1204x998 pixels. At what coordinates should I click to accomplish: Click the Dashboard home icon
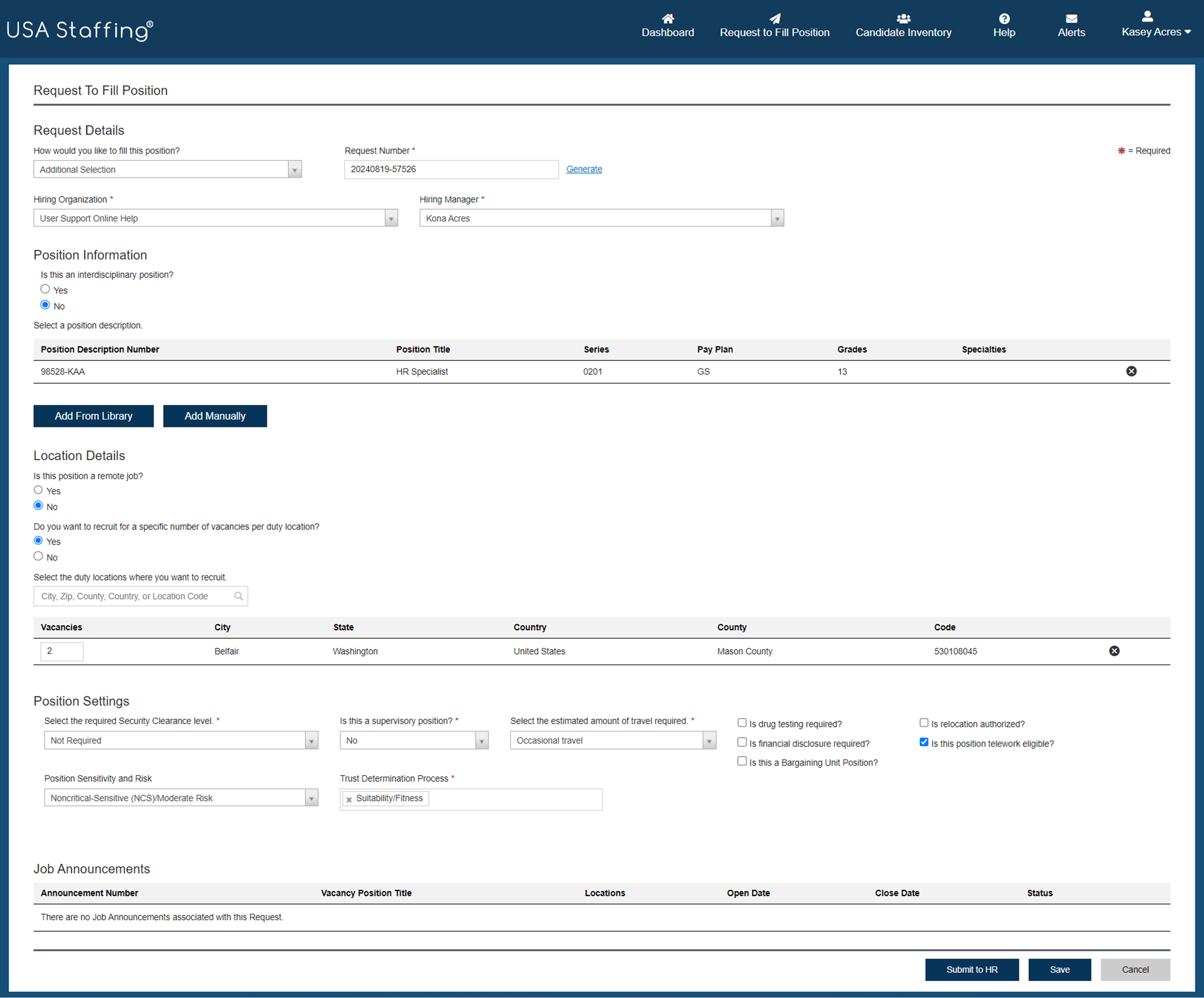click(x=667, y=18)
